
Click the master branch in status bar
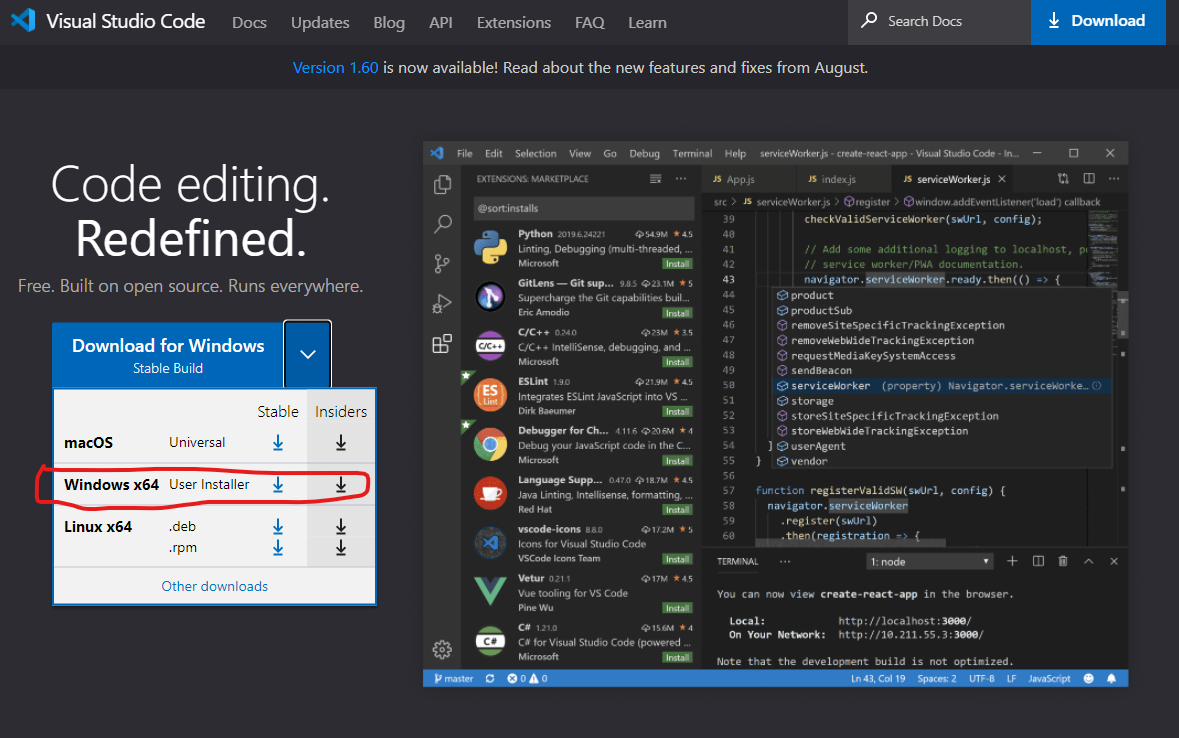pyautogui.click(x=453, y=679)
